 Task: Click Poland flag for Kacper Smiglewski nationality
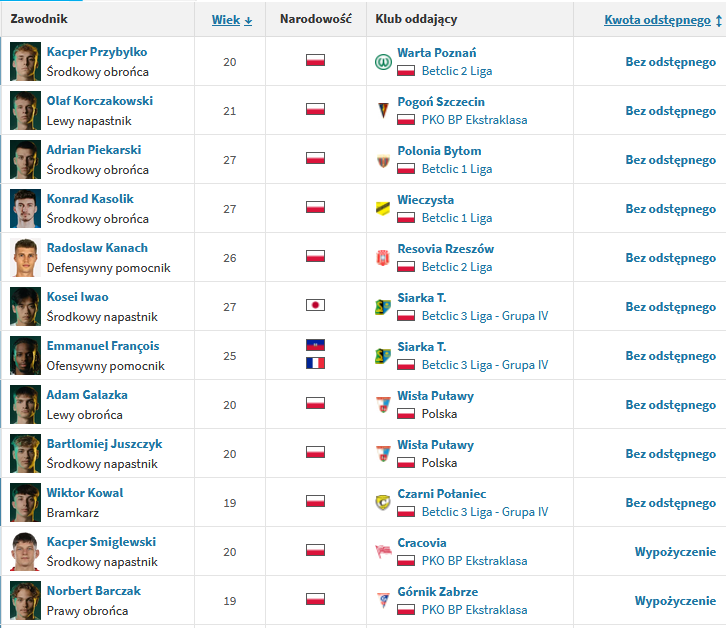coord(315,550)
